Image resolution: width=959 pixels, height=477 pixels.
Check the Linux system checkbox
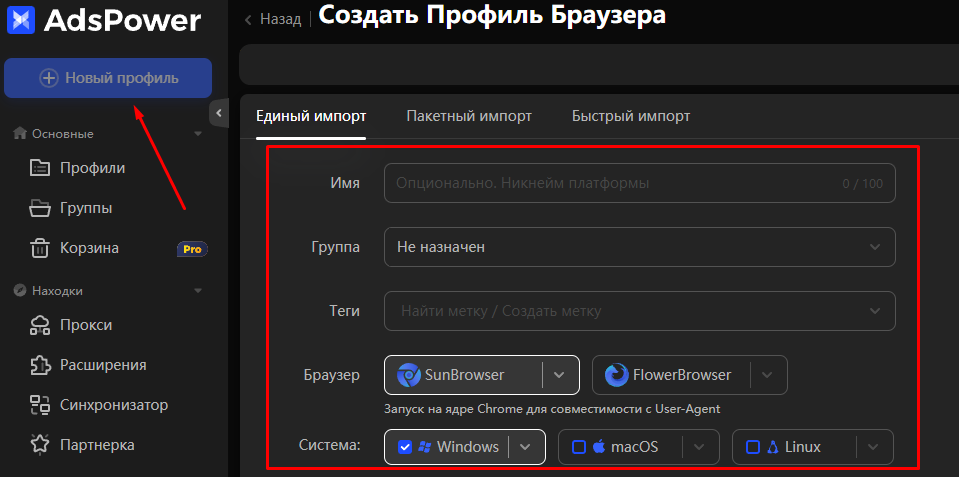click(753, 447)
